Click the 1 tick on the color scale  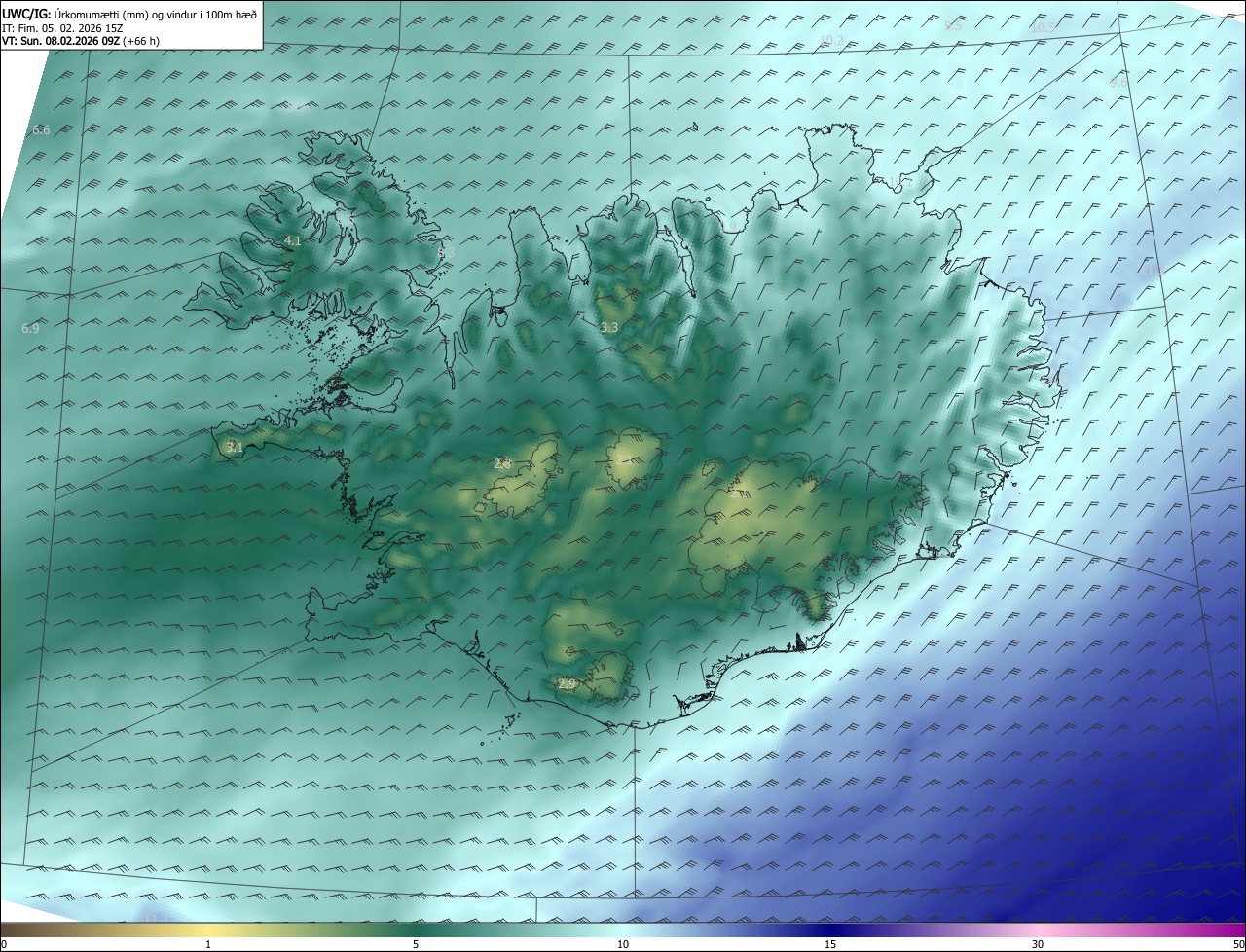[x=209, y=945]
